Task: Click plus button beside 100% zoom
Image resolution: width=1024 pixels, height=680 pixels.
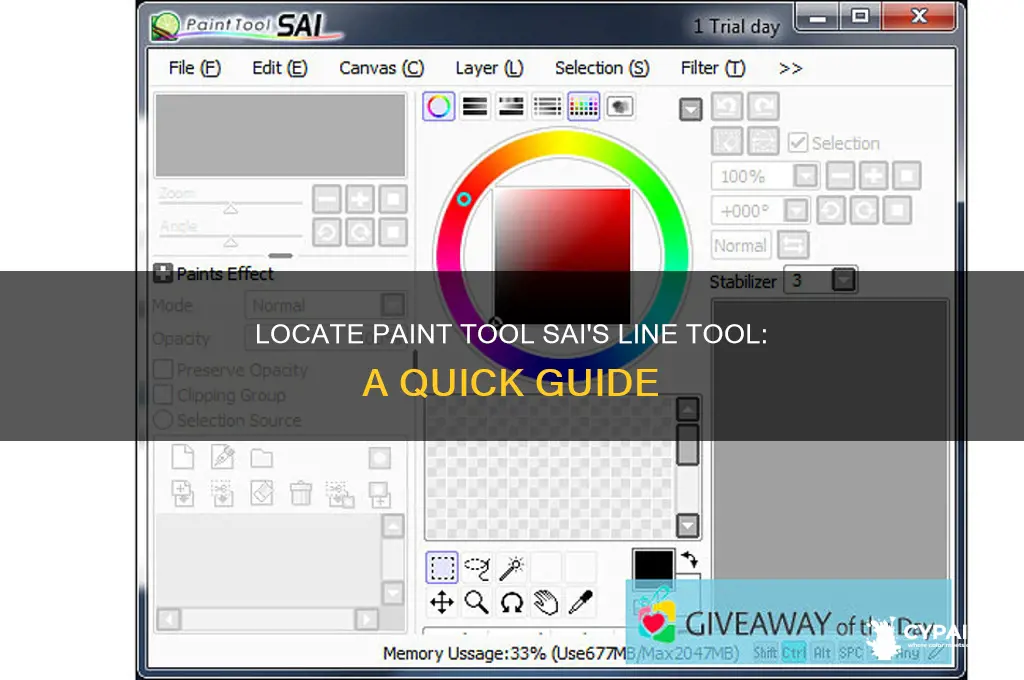Action: (x=873, y=176)
